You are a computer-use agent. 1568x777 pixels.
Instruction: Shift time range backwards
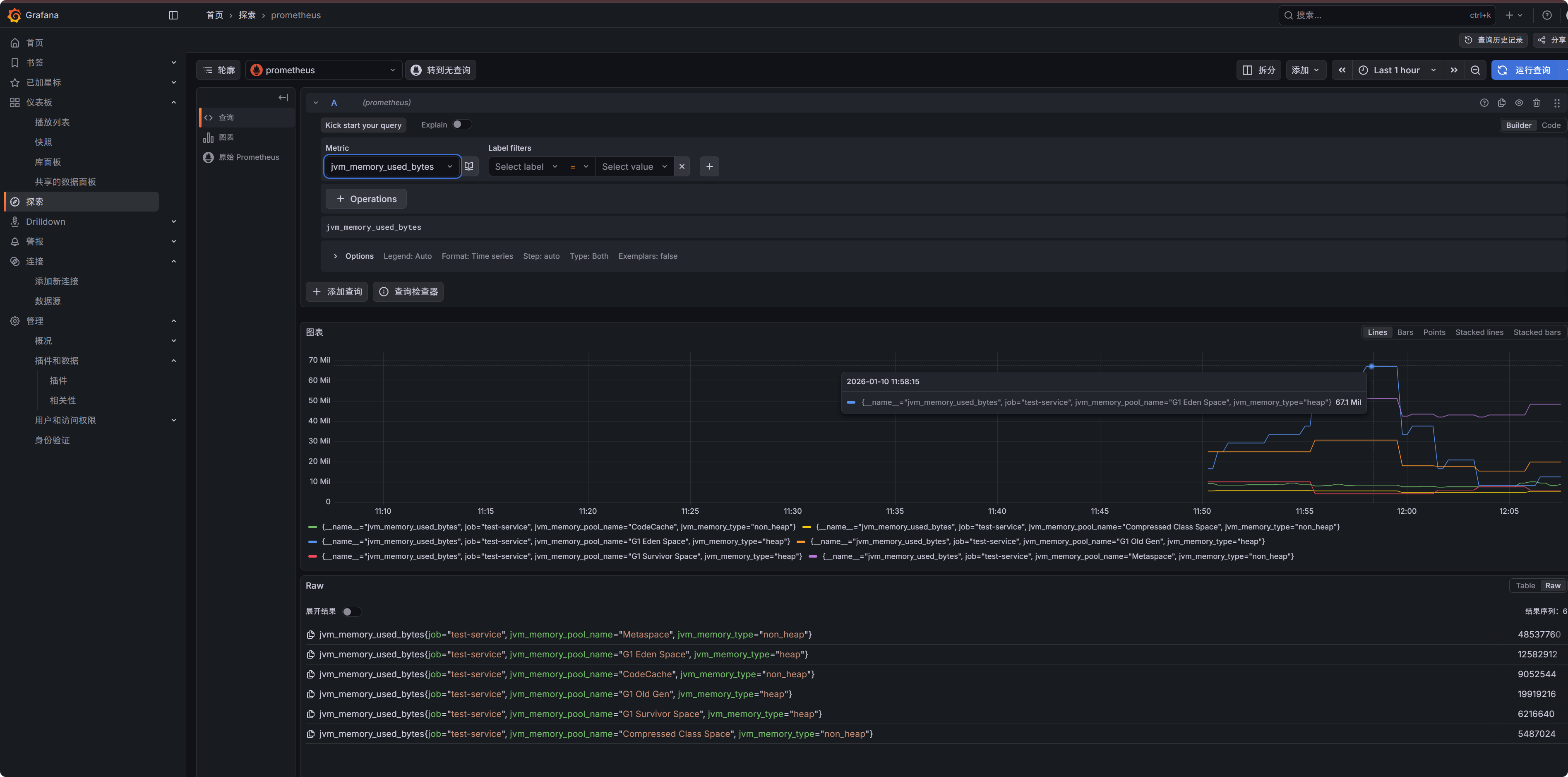(x=1342, y=70)
